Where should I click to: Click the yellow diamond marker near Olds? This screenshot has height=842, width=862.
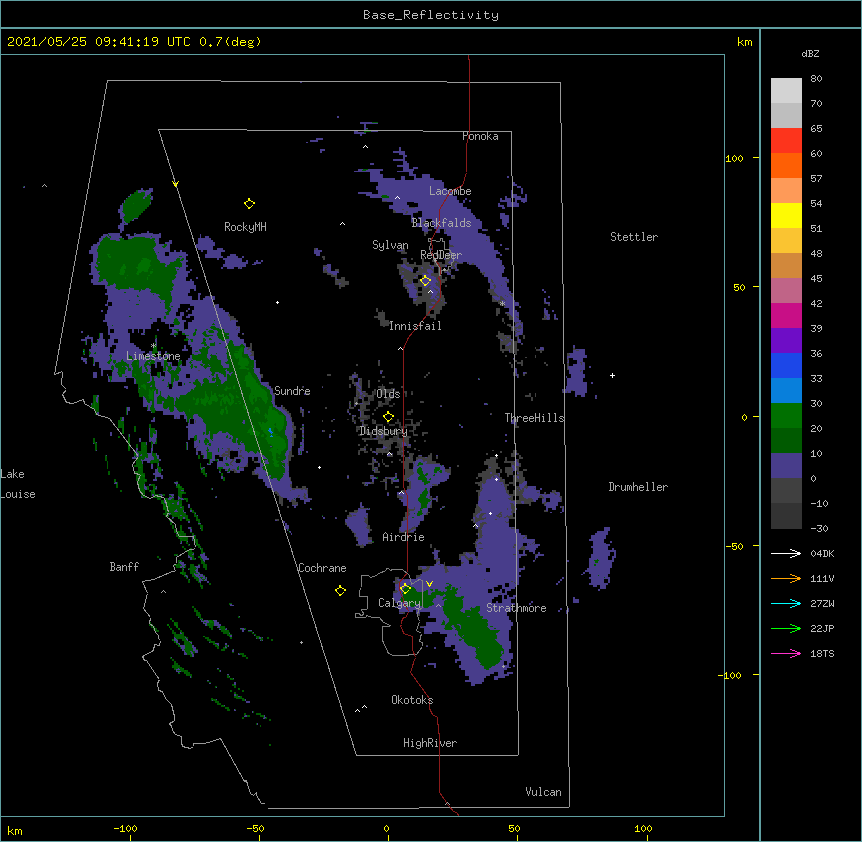[x=388, y=417]
